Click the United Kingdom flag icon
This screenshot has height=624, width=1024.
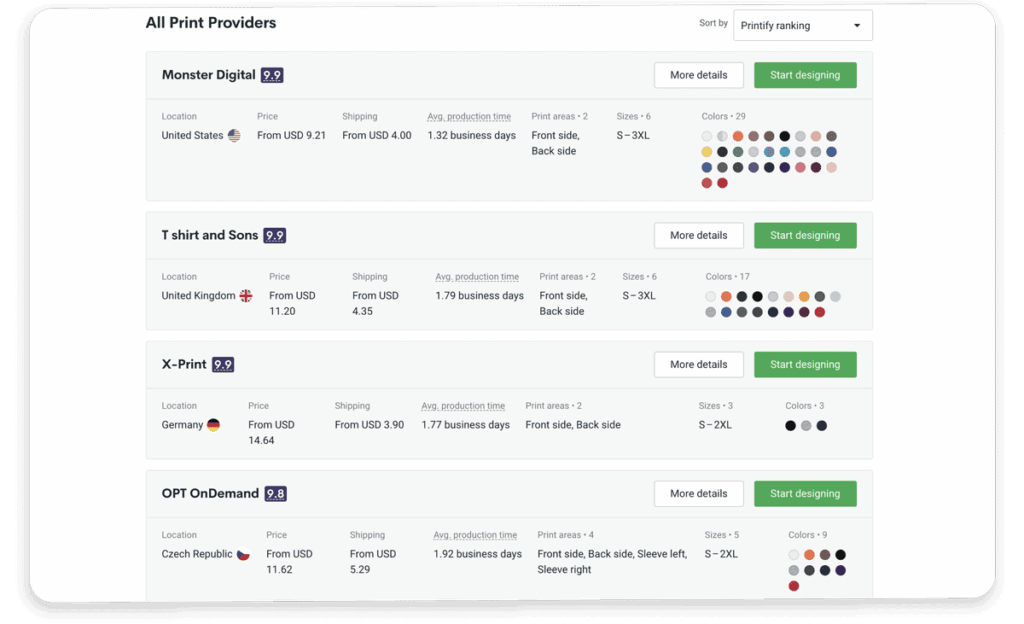[x=246, y=296]
